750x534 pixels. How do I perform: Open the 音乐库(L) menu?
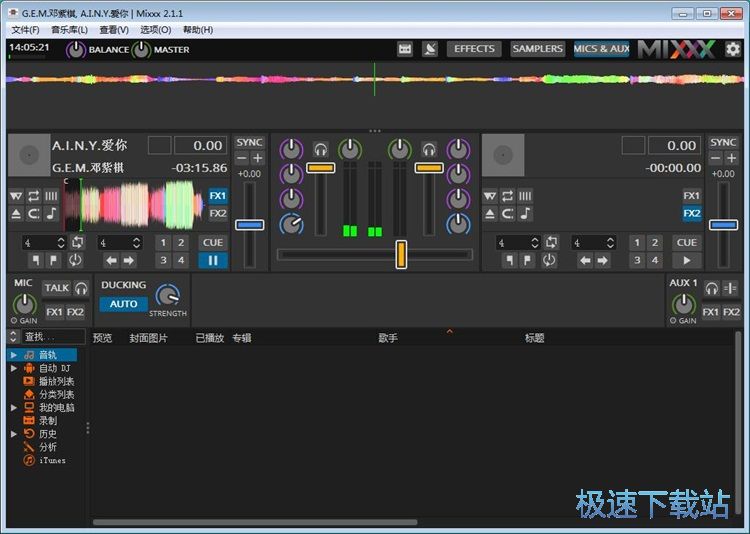point(69,30)
